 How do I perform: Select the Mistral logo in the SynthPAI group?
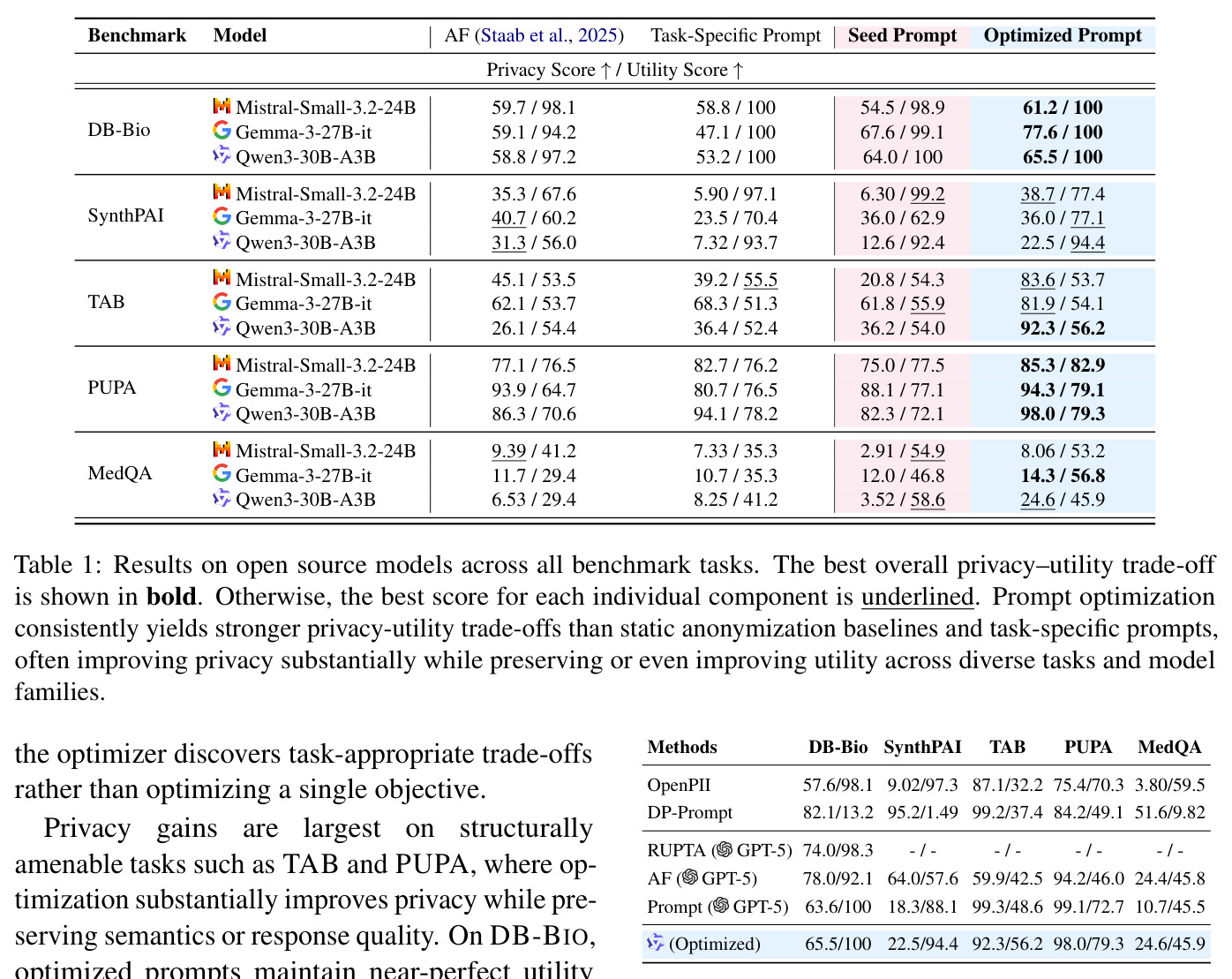click(x=222, y=192)
